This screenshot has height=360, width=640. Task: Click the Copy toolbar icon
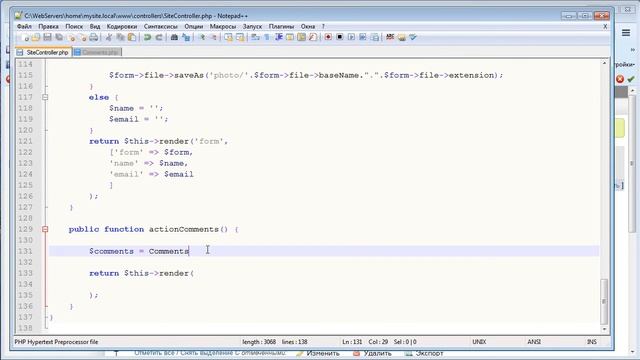point(120,38)
